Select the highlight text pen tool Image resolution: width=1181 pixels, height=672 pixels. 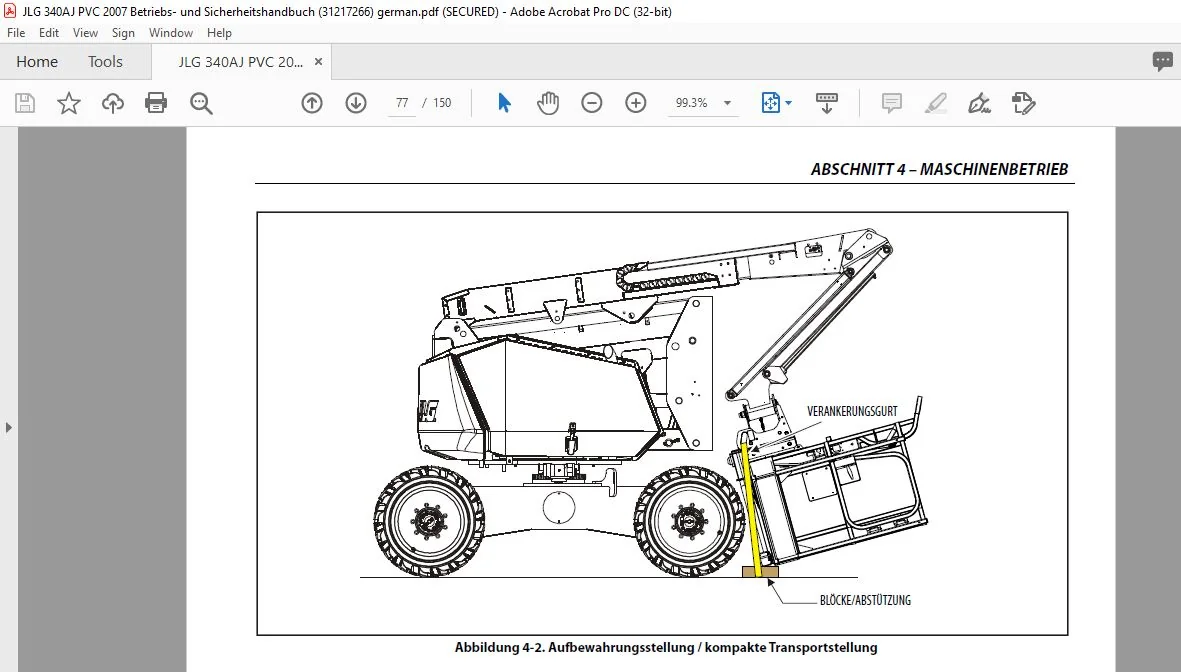coord(935,103)
